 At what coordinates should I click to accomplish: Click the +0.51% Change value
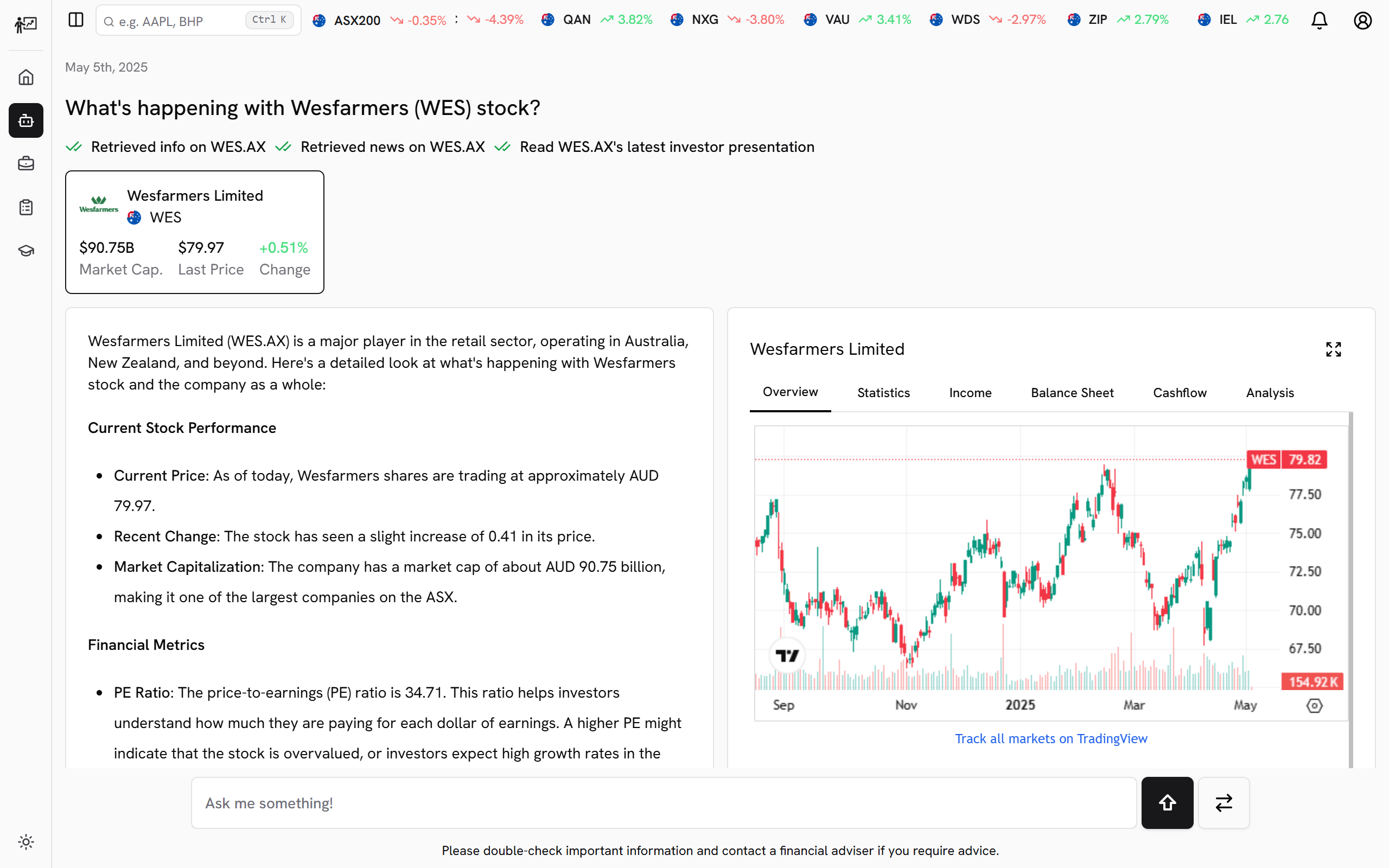point(284,248)
